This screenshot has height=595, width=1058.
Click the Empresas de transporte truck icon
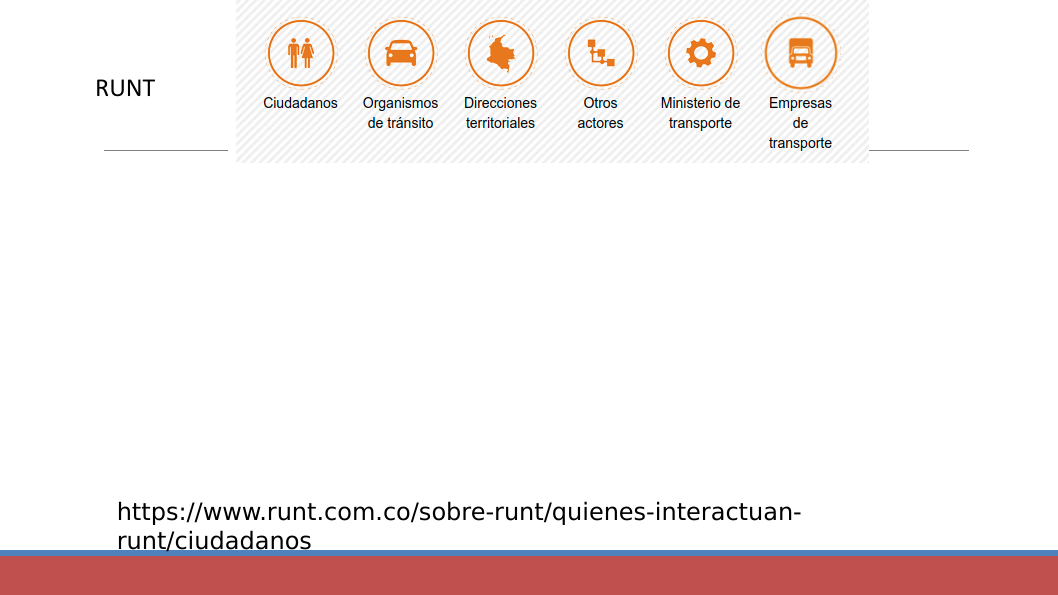click(x=800, y=53)
